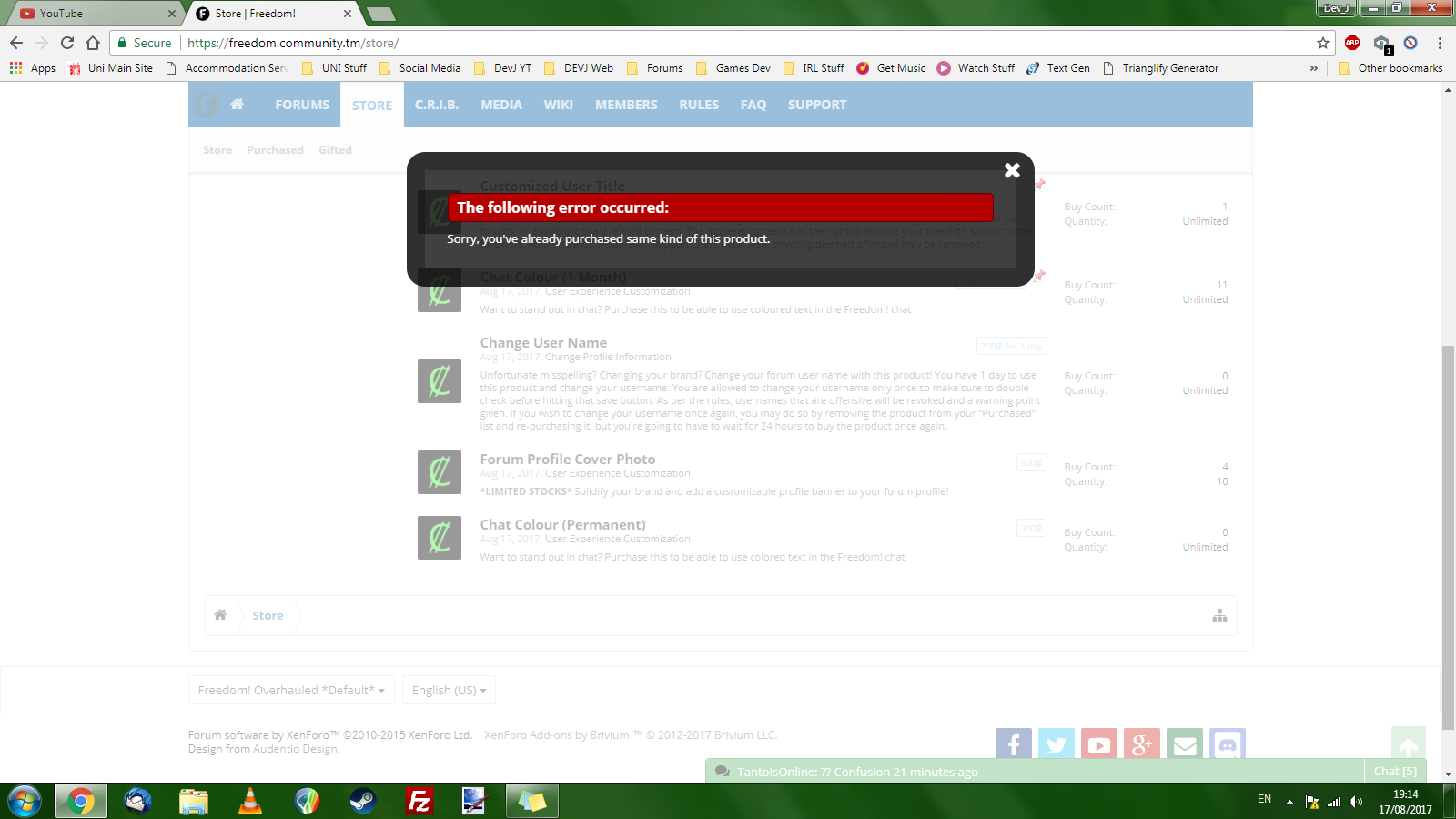Open the Discord icon link in the footer

pos(1228,744)
